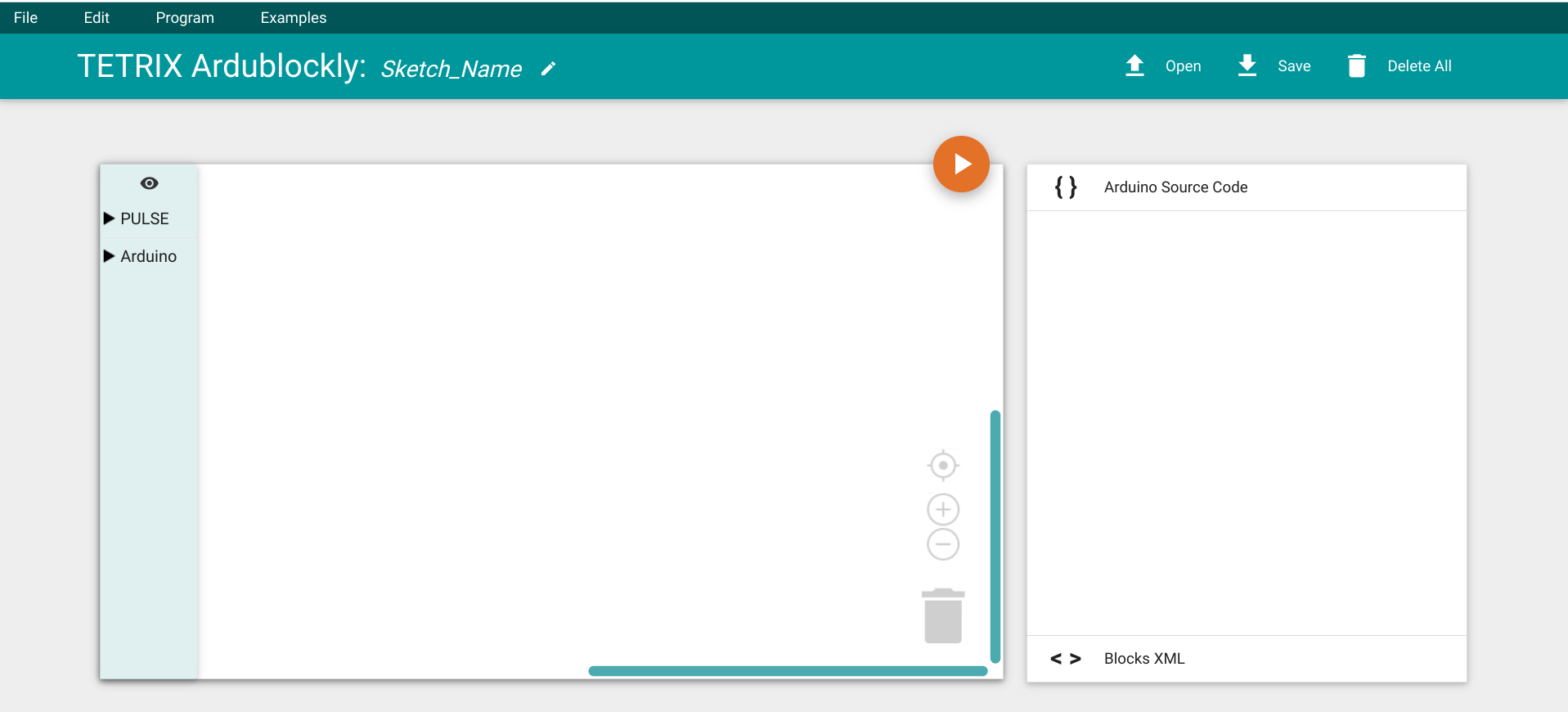Center the workspace with the crosshair icon
1568x712 pixels.
pyautogui.click(x=943, y=466)
